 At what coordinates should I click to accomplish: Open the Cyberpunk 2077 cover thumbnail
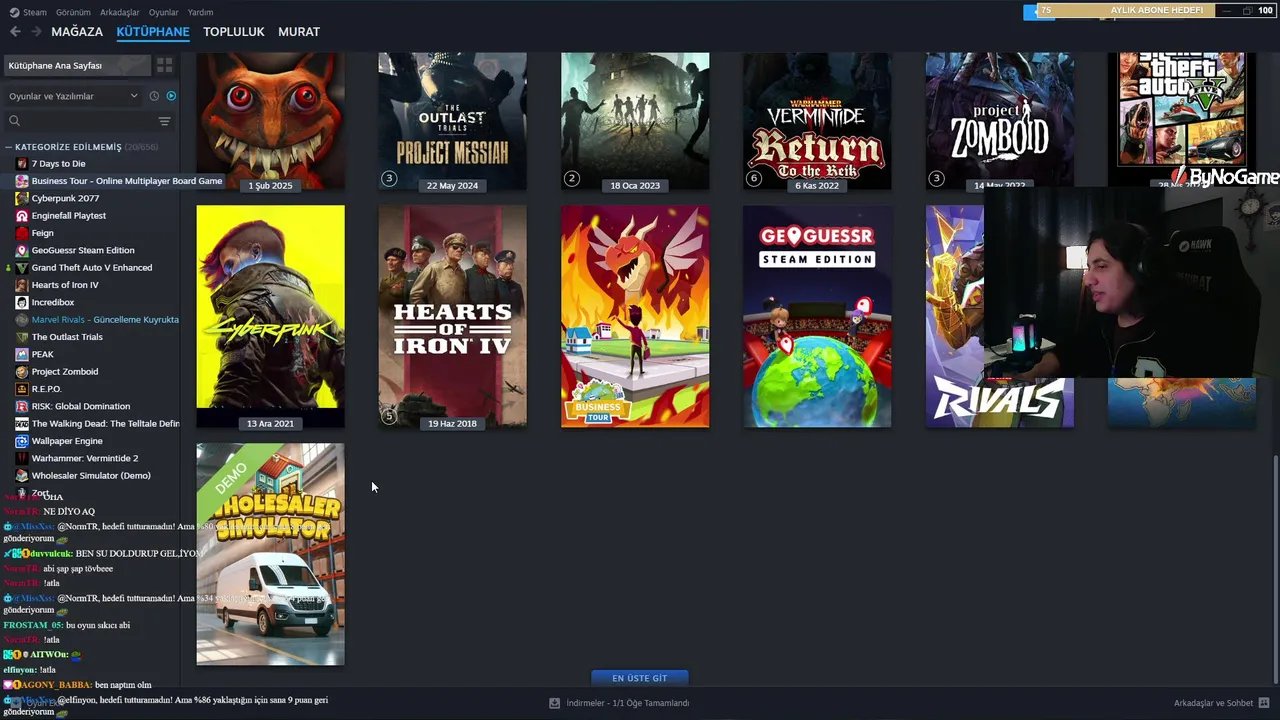coord(270,316)
